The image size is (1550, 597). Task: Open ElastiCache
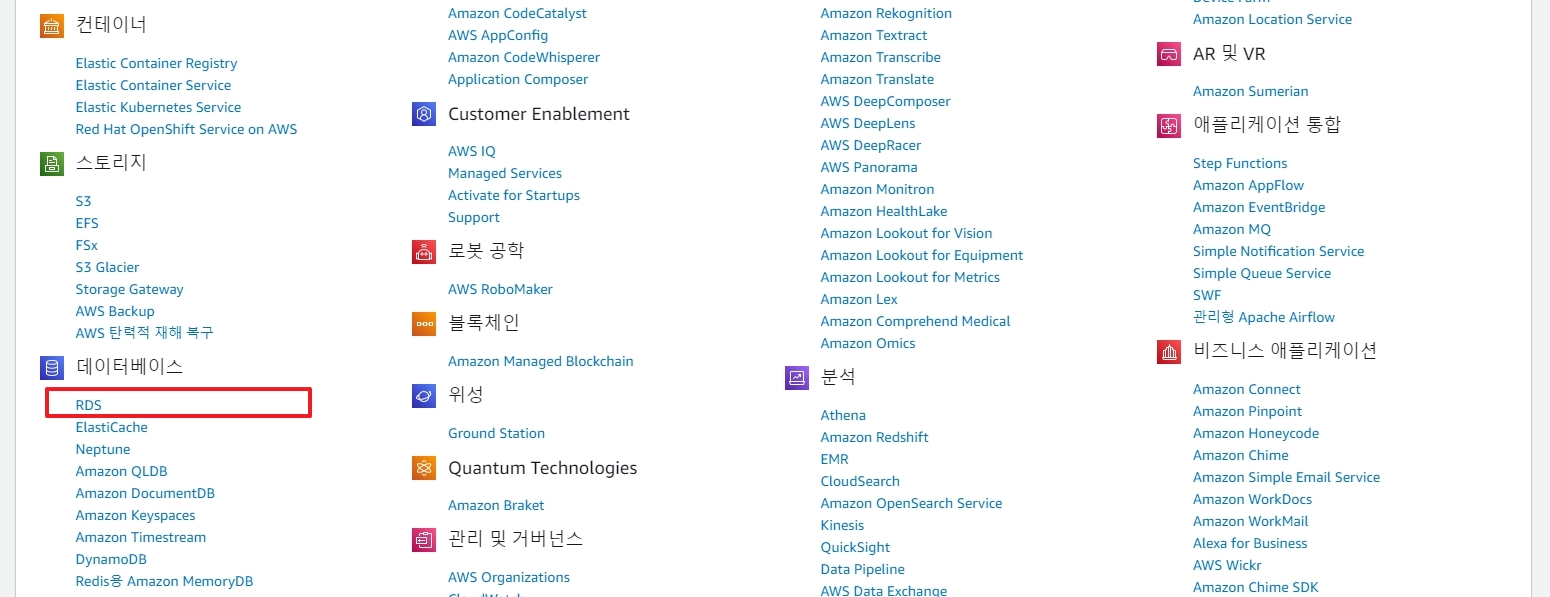(x=112, y=427)
